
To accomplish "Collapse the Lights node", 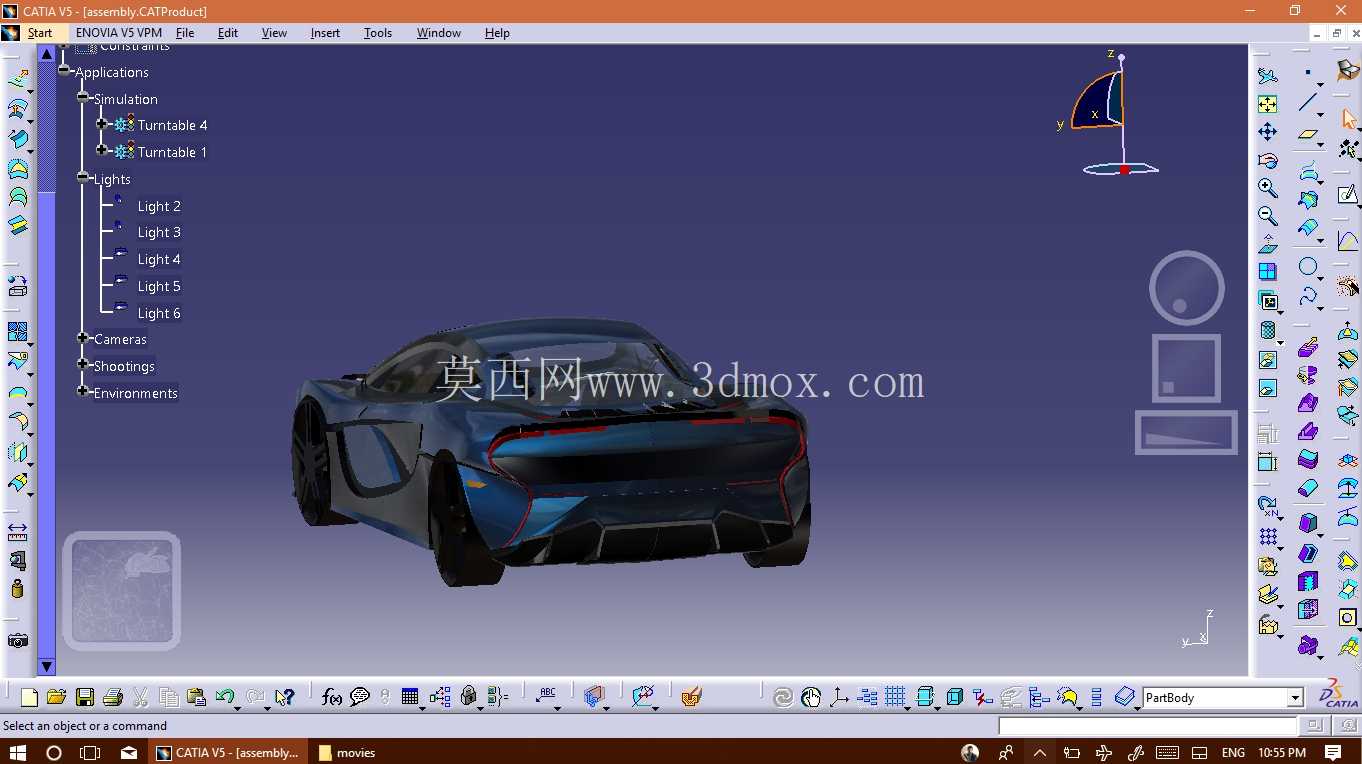I will tap(84, 178).
